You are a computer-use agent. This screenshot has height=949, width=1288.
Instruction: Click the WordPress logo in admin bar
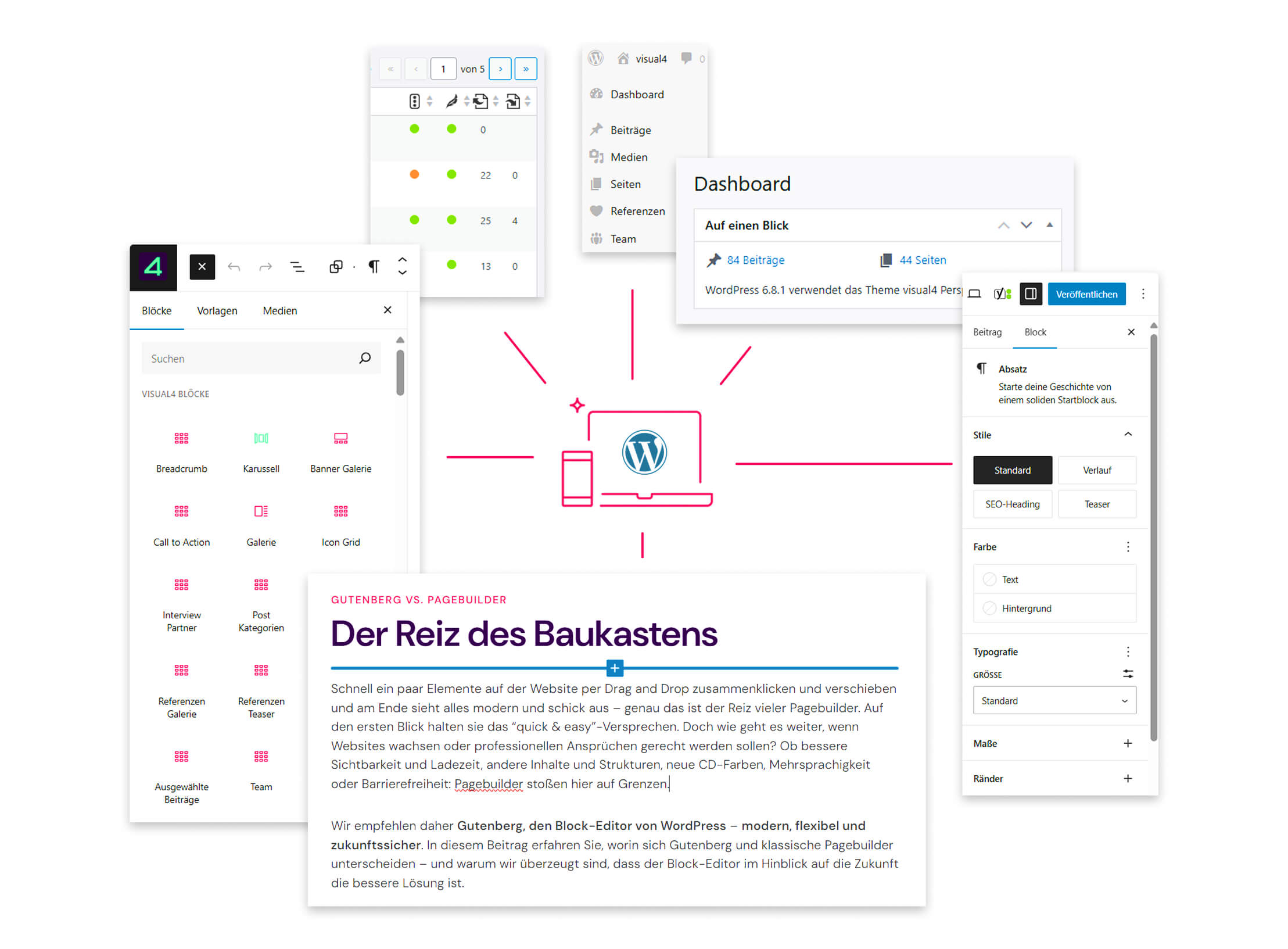tap(595, 58)
